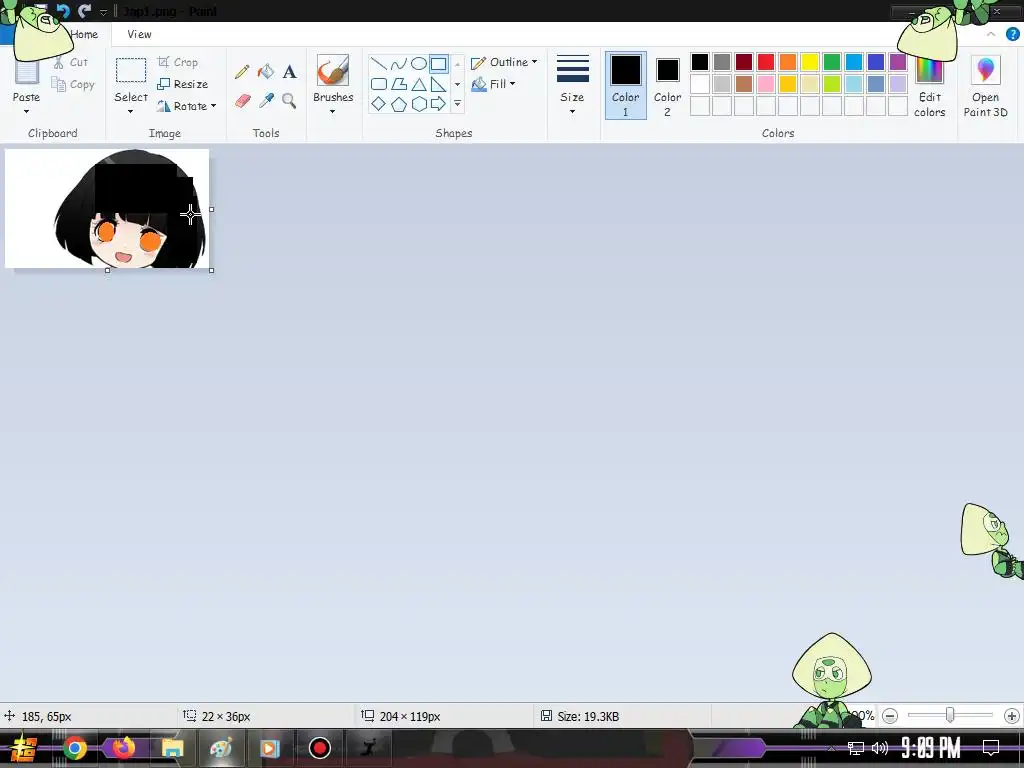Select the Color picker eyedropper tool
The image size is (1024, 768).
pos(266,101)
